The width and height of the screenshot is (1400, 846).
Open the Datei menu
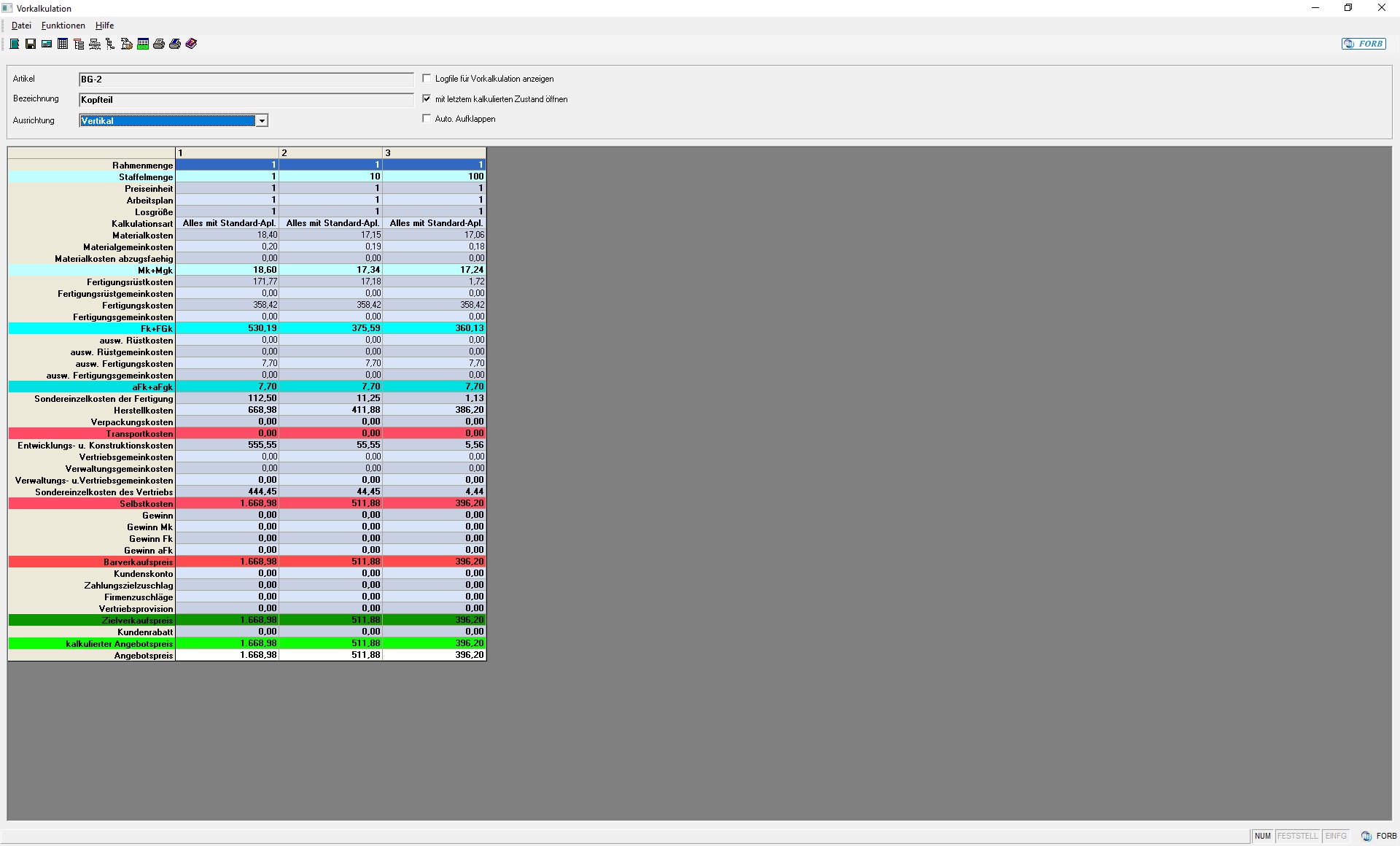tap(21, 26)
